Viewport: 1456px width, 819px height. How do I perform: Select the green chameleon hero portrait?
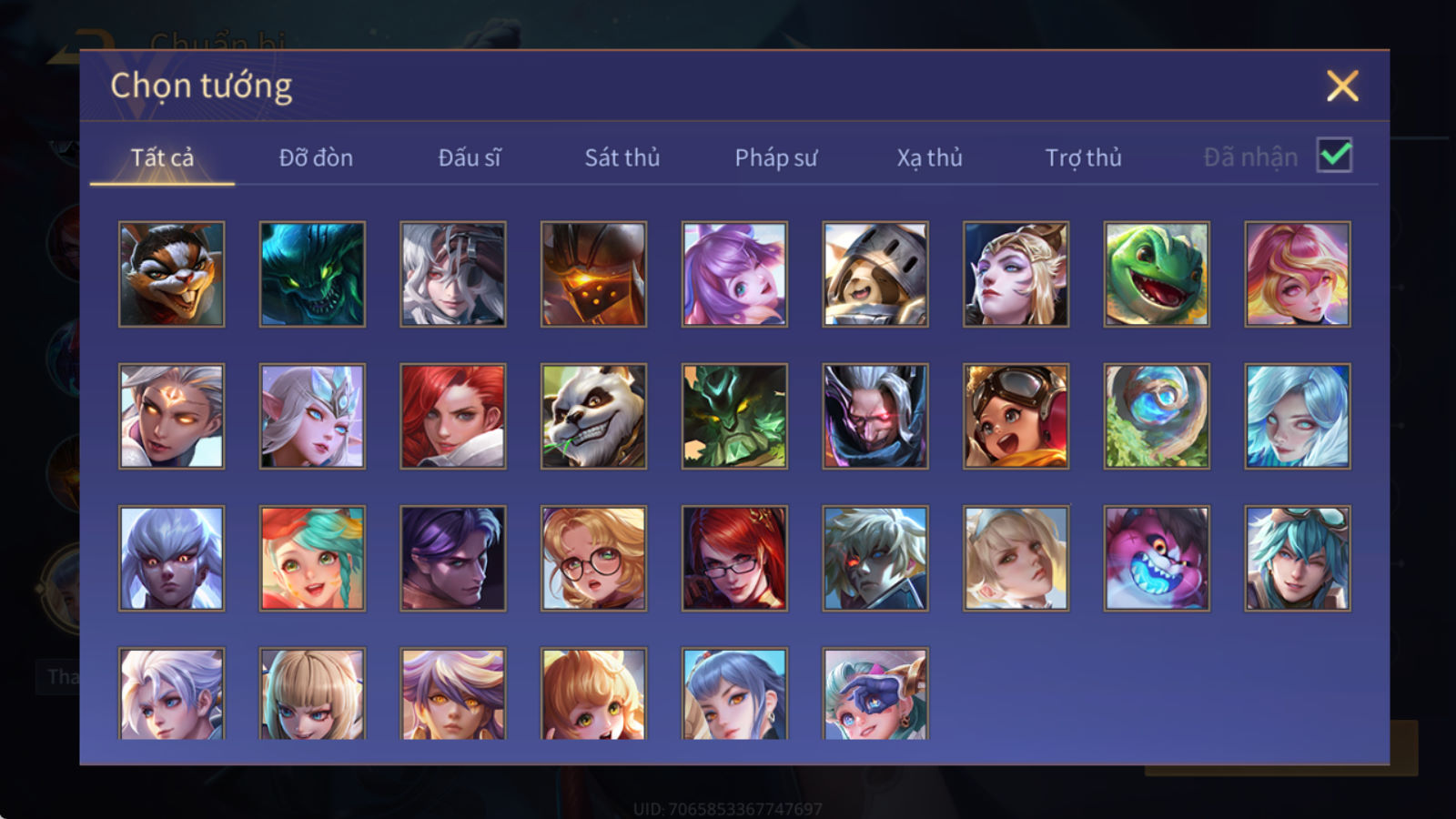coord(1157,274)
